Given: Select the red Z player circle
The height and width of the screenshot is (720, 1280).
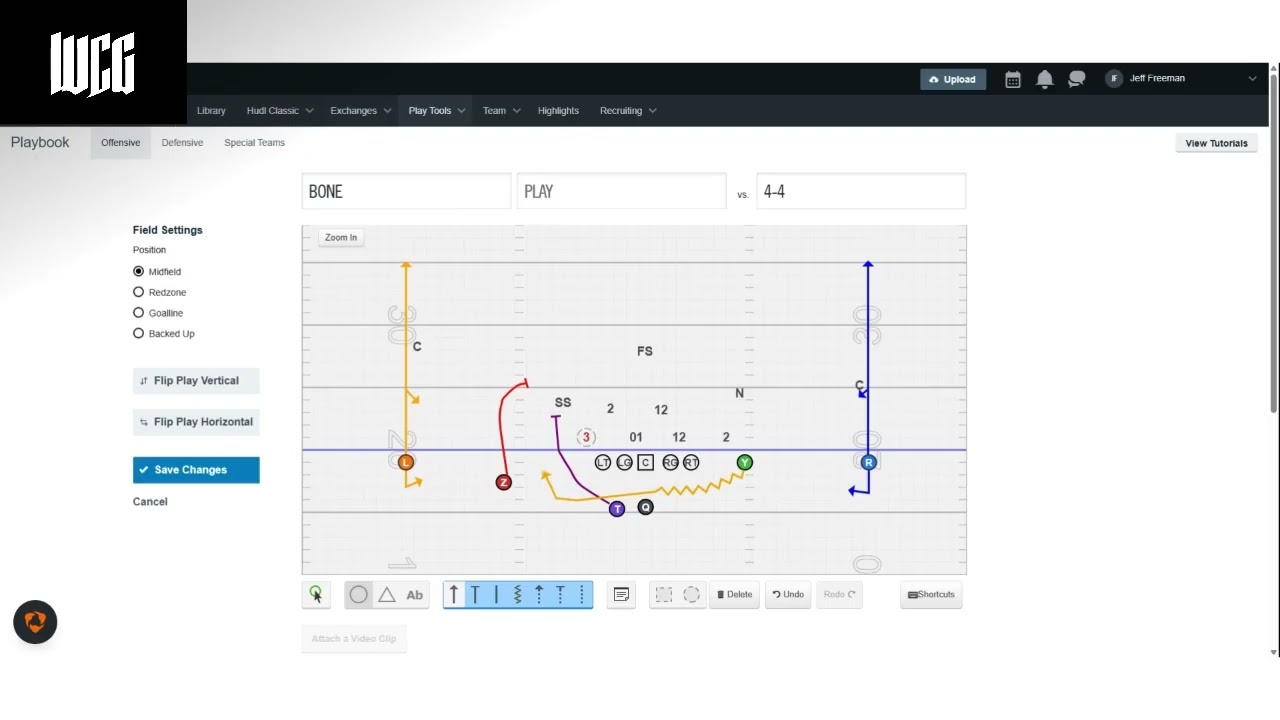Looking at the screenshot, I should tap(503, 482).
